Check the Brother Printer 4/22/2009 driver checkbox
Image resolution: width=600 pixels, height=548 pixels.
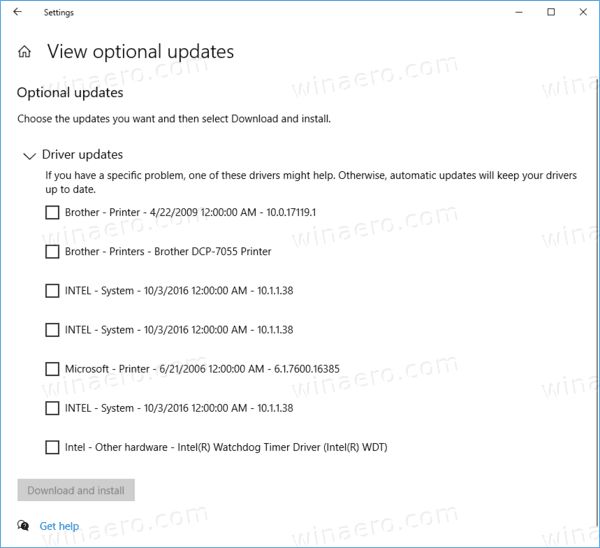(52, 212)
